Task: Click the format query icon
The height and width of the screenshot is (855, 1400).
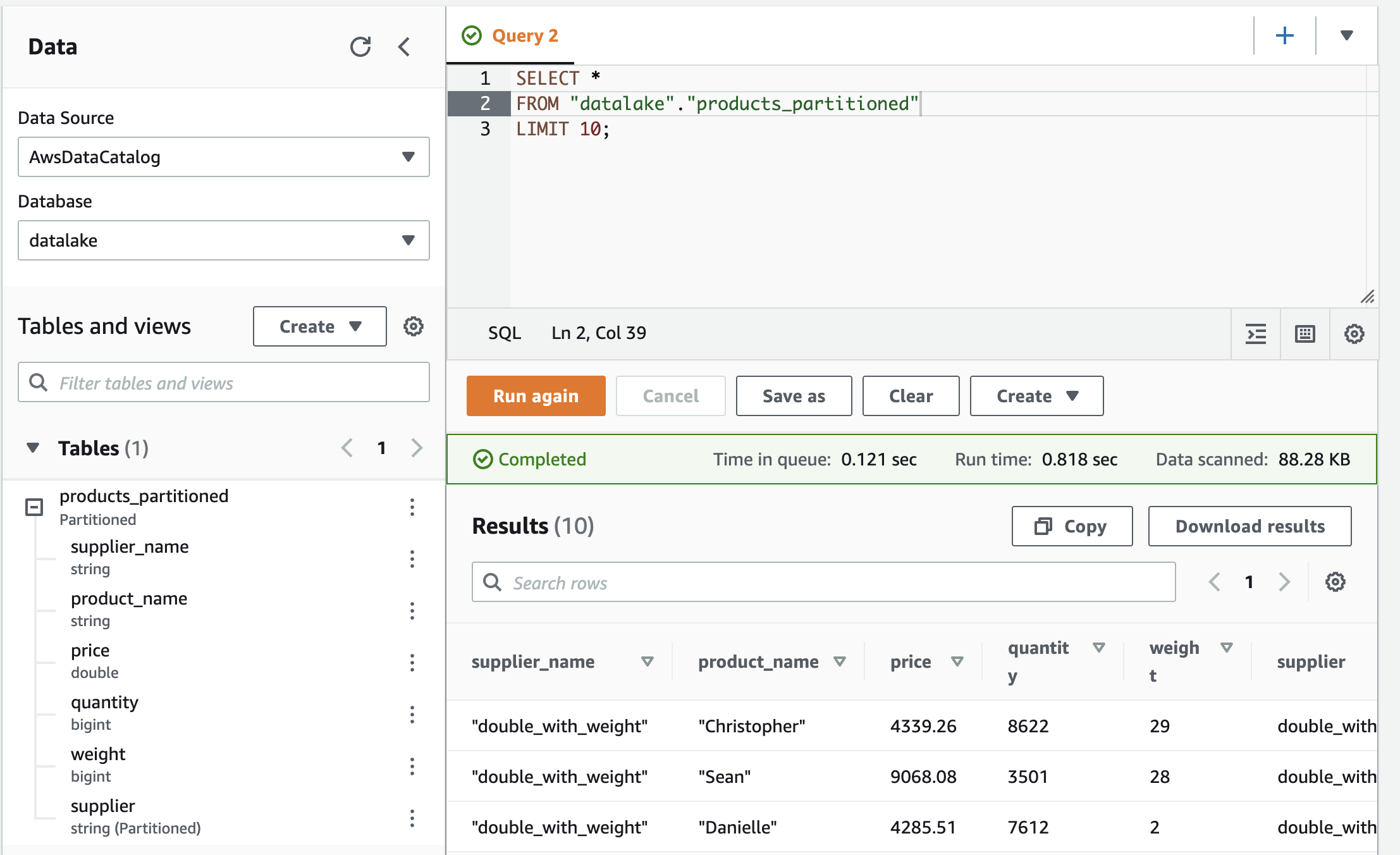Action: point(1256,333)
